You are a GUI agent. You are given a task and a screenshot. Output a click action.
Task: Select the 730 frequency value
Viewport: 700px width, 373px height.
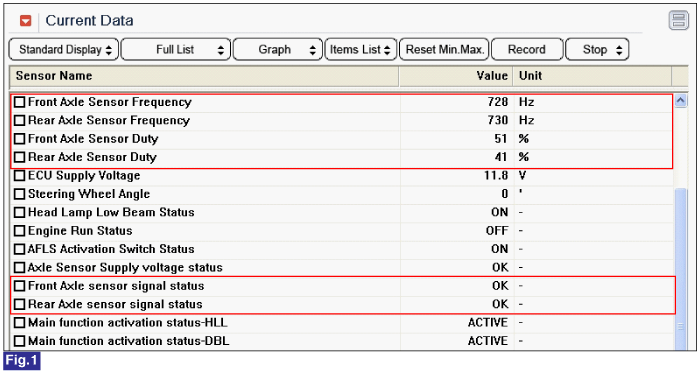[498, 120]
